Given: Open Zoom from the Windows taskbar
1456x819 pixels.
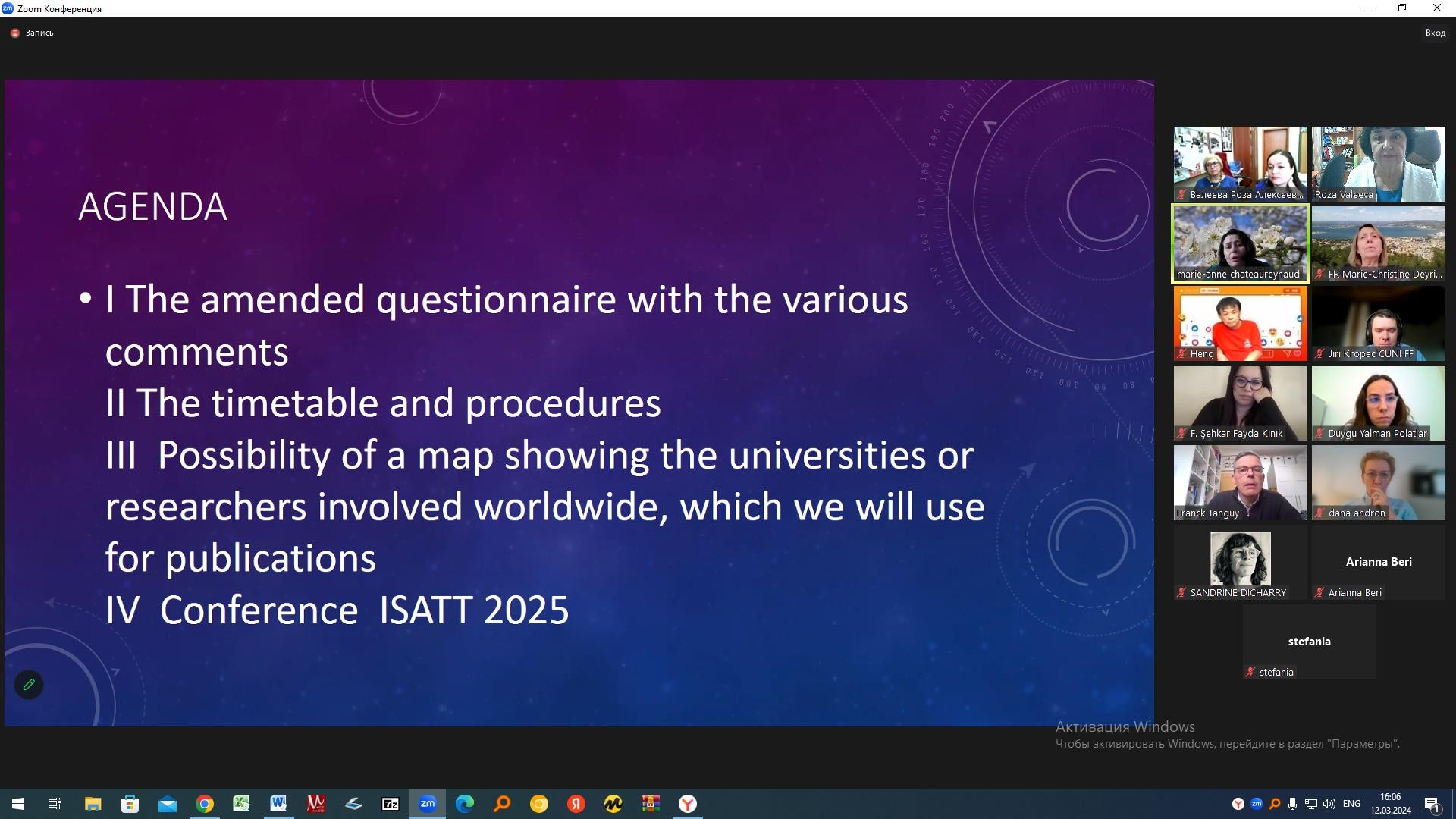Looking at the screenshot, I should 428,804.
